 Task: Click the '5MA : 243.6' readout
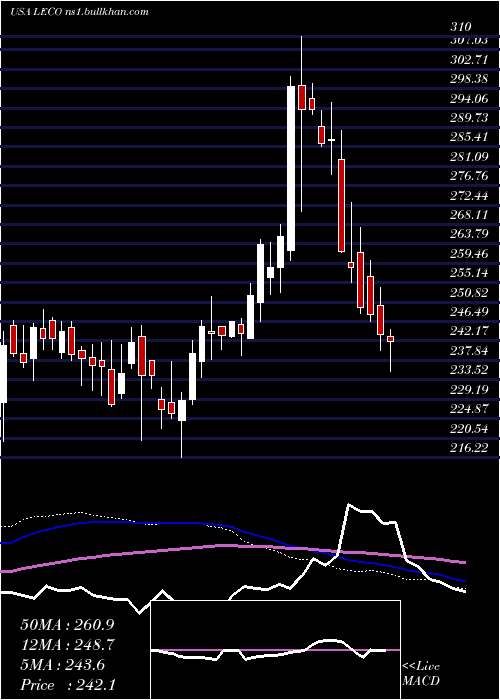pyautogui.click(x=63, y=664)
